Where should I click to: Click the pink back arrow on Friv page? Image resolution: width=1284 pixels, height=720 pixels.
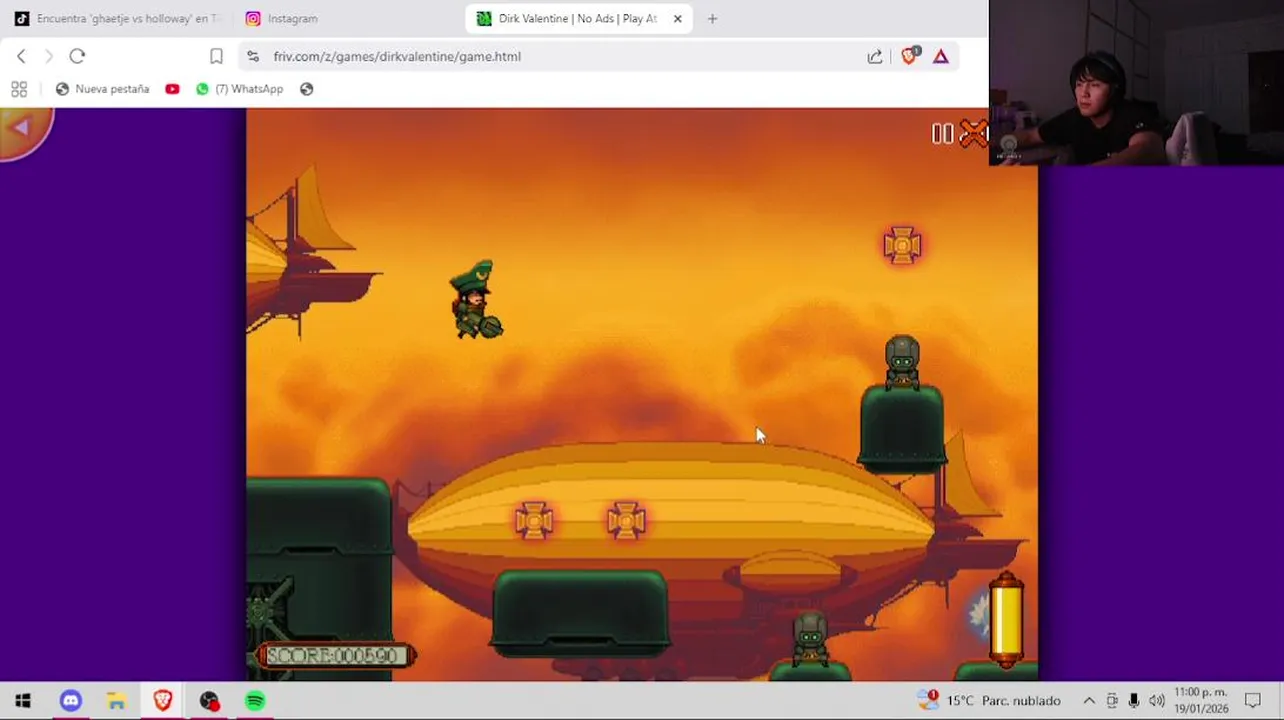22,129
